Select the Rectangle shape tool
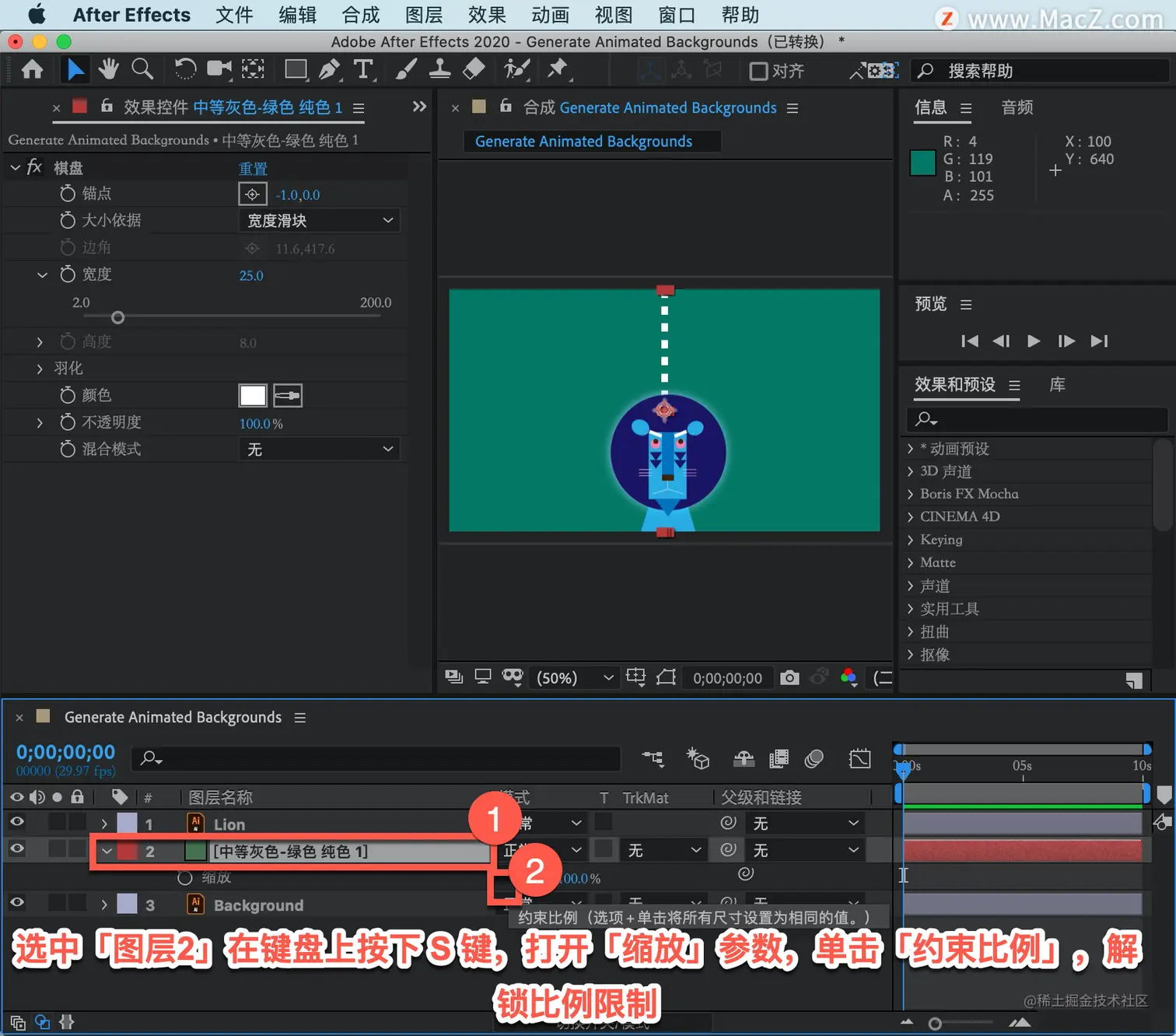 coord(296,70)
